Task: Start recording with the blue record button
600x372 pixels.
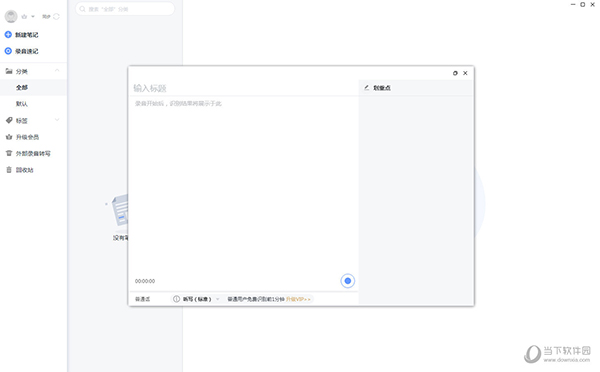Action: [x=347, y=281]
